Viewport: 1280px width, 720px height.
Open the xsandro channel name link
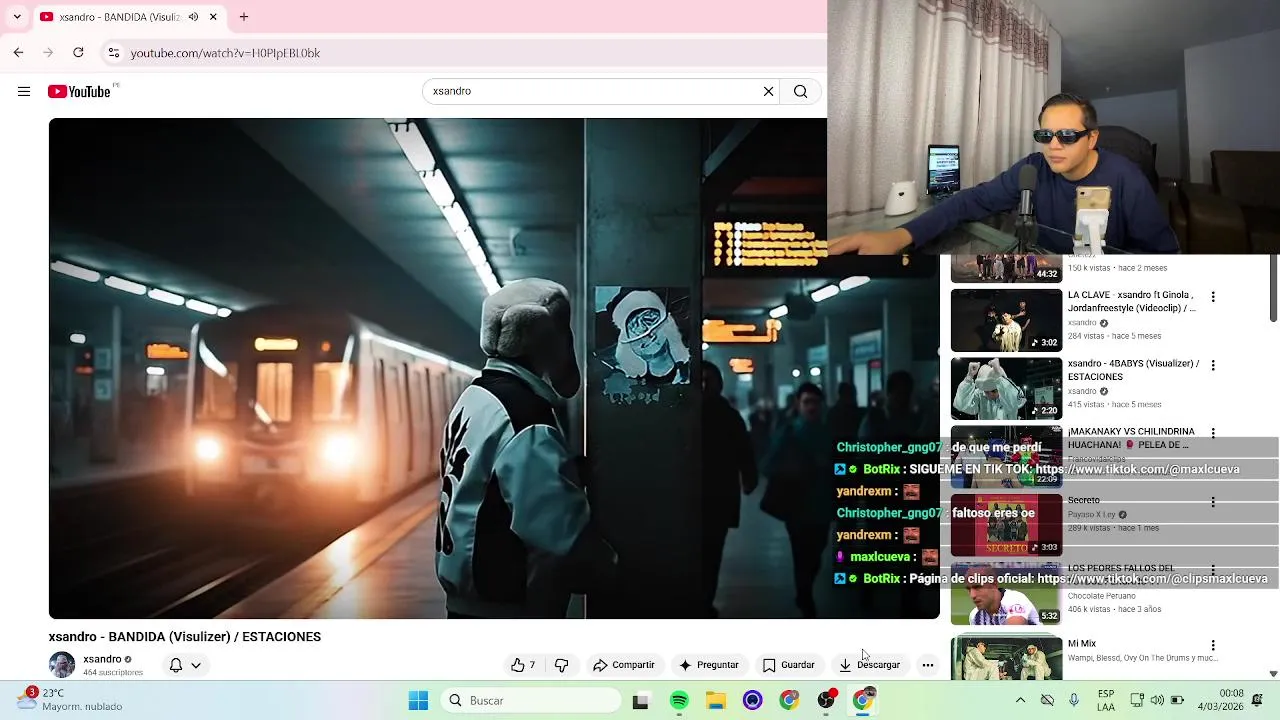point(102,659)
